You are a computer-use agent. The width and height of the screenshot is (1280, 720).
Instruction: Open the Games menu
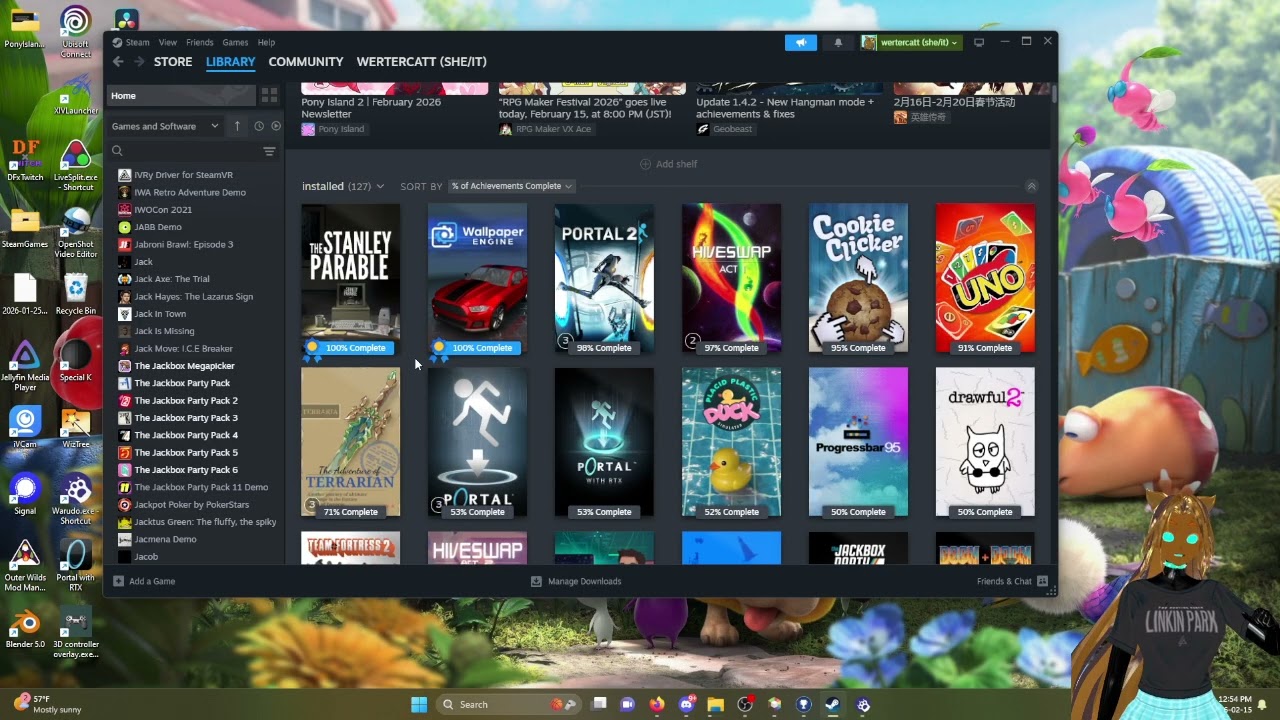point(235,42)
